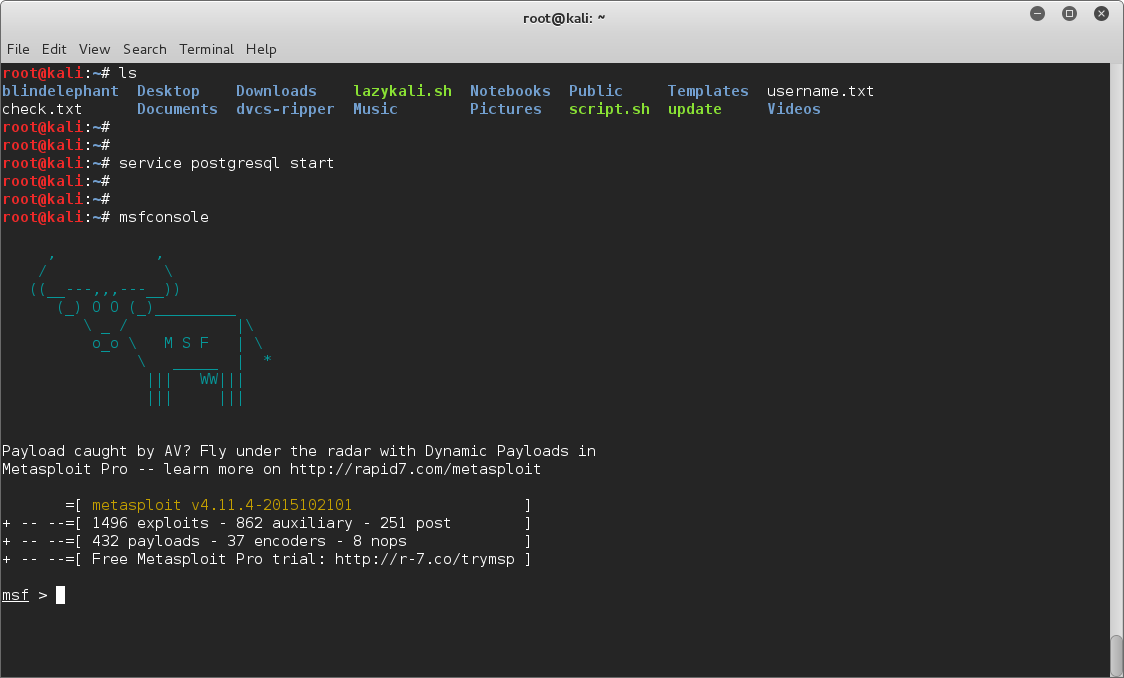This screenshot has height=678, width=1124.
Task: Click the Templates directory name
Action: (x=708, y=91)
